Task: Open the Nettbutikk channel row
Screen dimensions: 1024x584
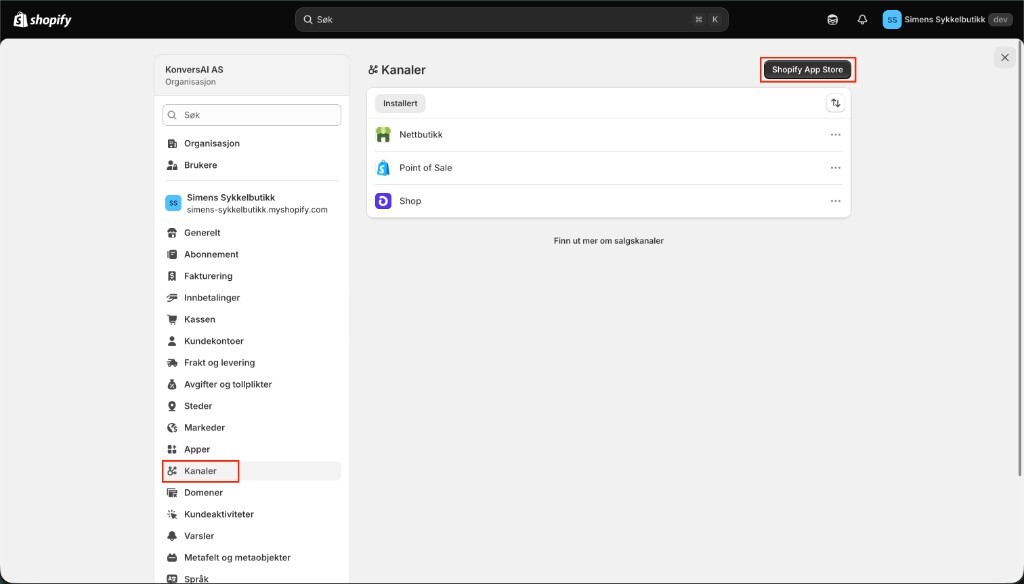Action: 609,135
